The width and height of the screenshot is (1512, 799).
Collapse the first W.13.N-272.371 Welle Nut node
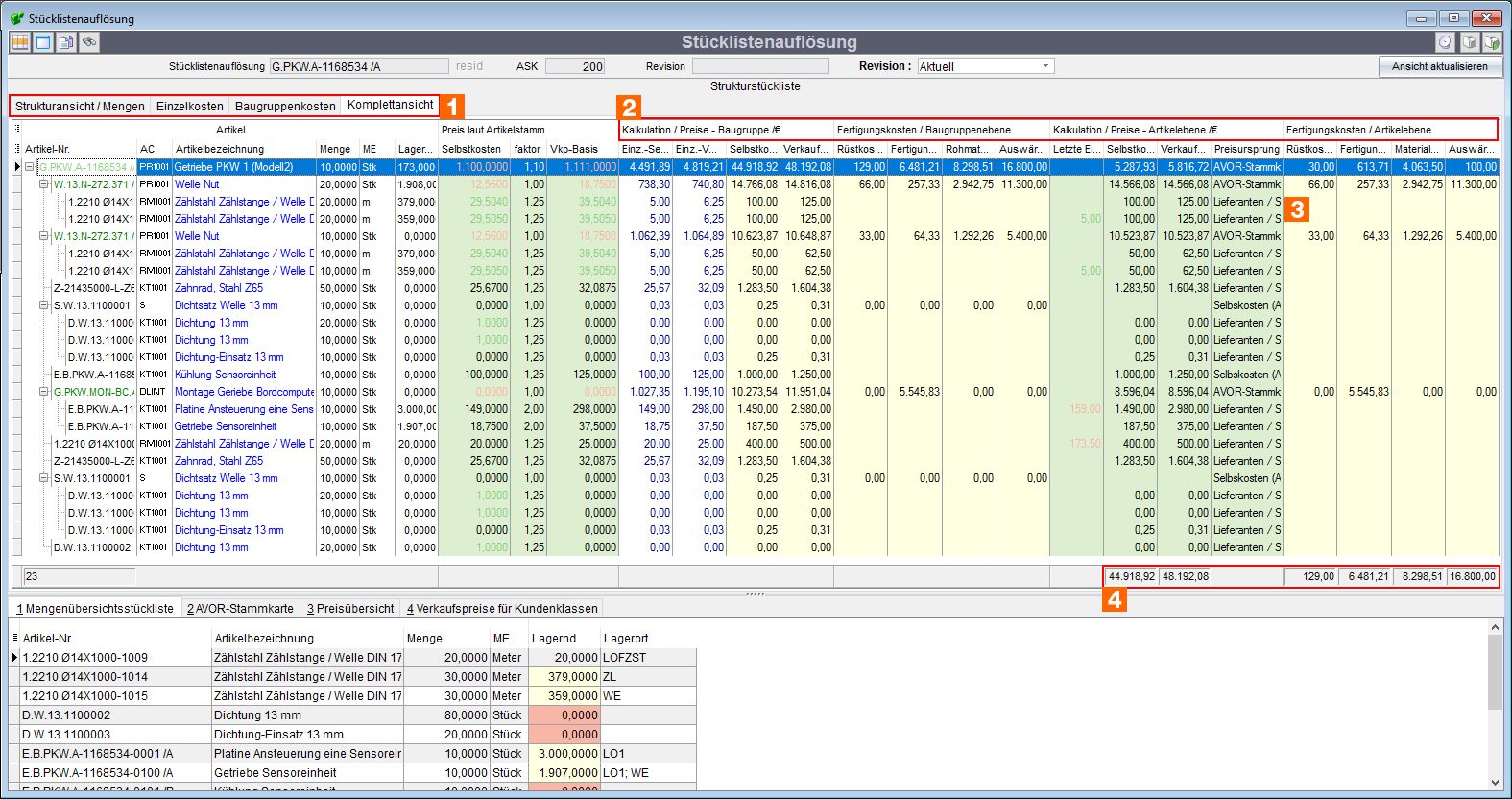click(43, 184)
